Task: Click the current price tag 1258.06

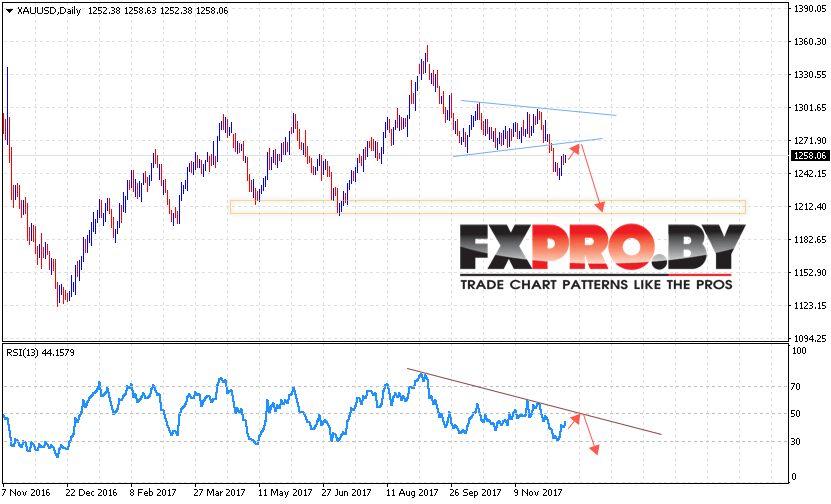Action: (809, 156)
